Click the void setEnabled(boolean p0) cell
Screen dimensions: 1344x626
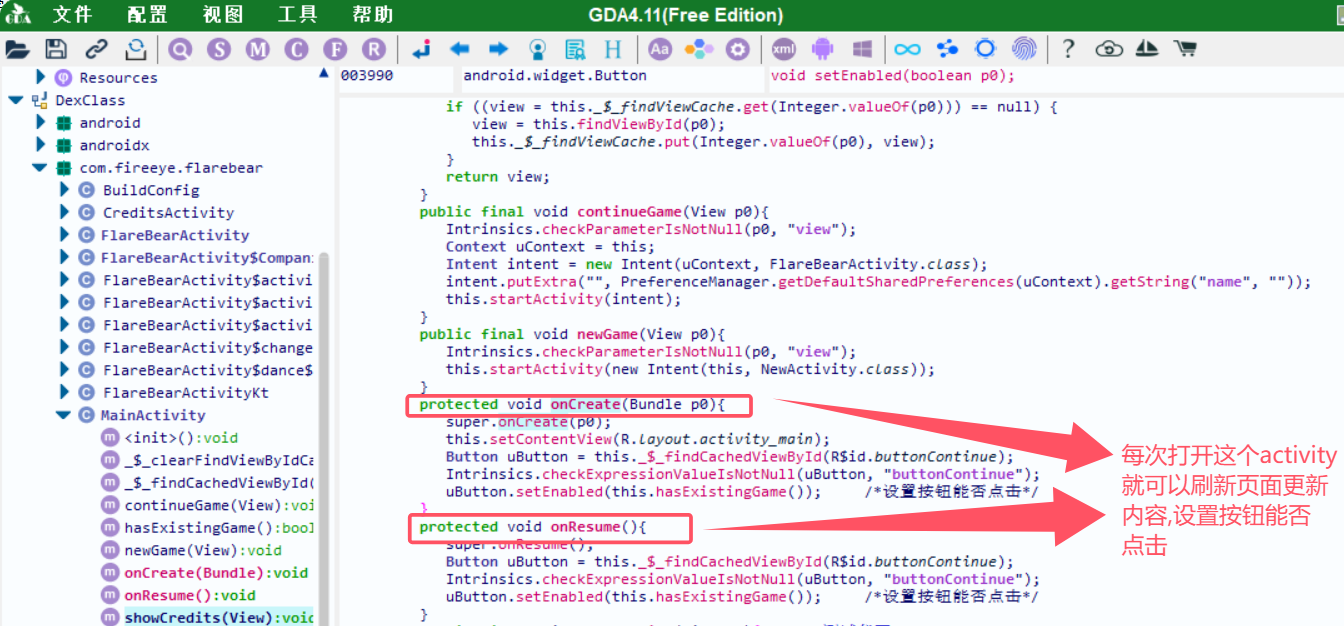click(x=892, y=75)
